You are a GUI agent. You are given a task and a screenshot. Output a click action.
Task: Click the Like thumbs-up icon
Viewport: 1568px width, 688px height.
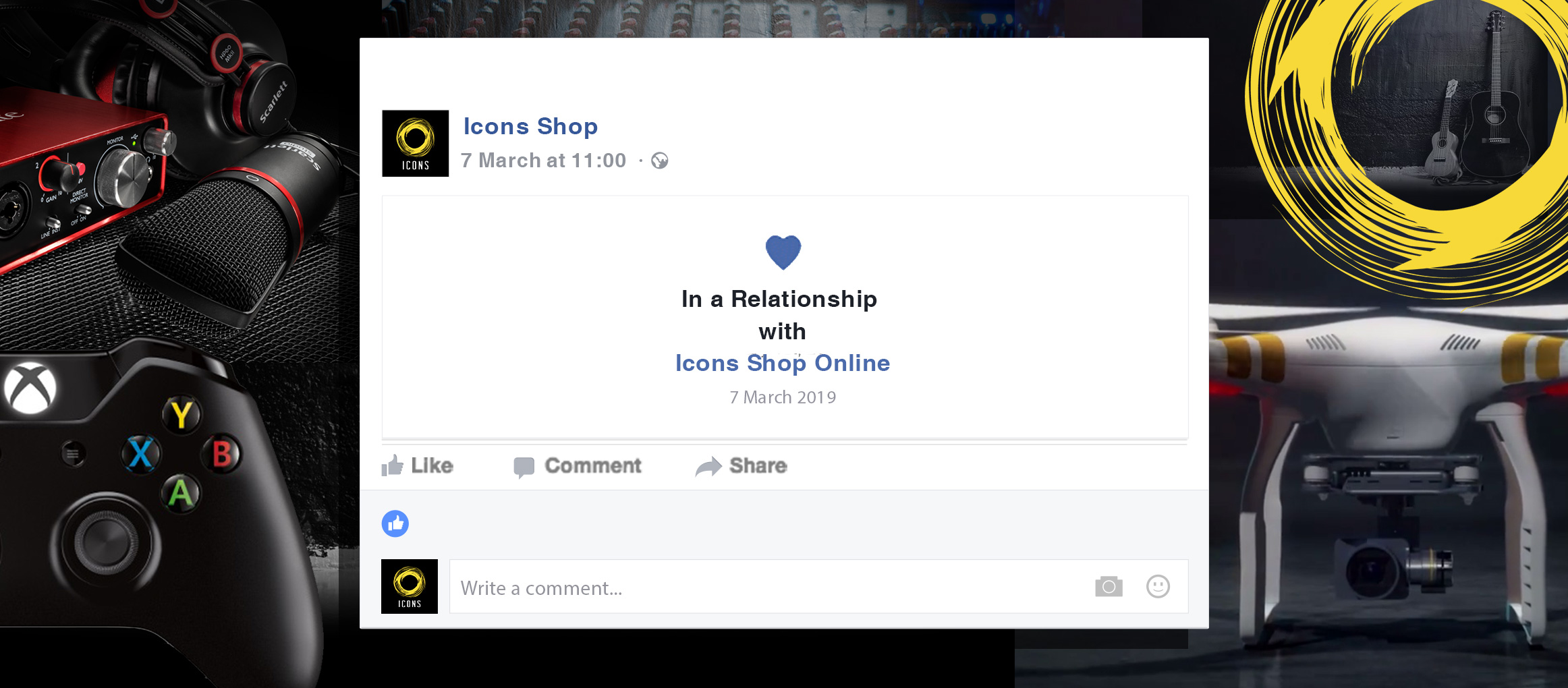[x=393, y=465]
